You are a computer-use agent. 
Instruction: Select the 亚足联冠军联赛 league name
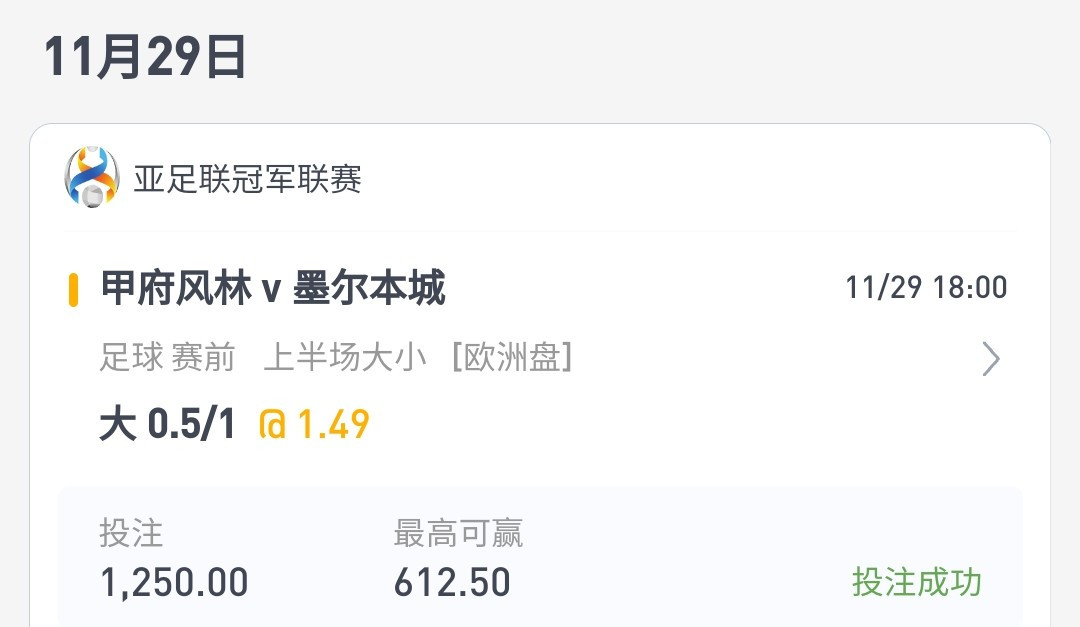(x=247, y=179)
